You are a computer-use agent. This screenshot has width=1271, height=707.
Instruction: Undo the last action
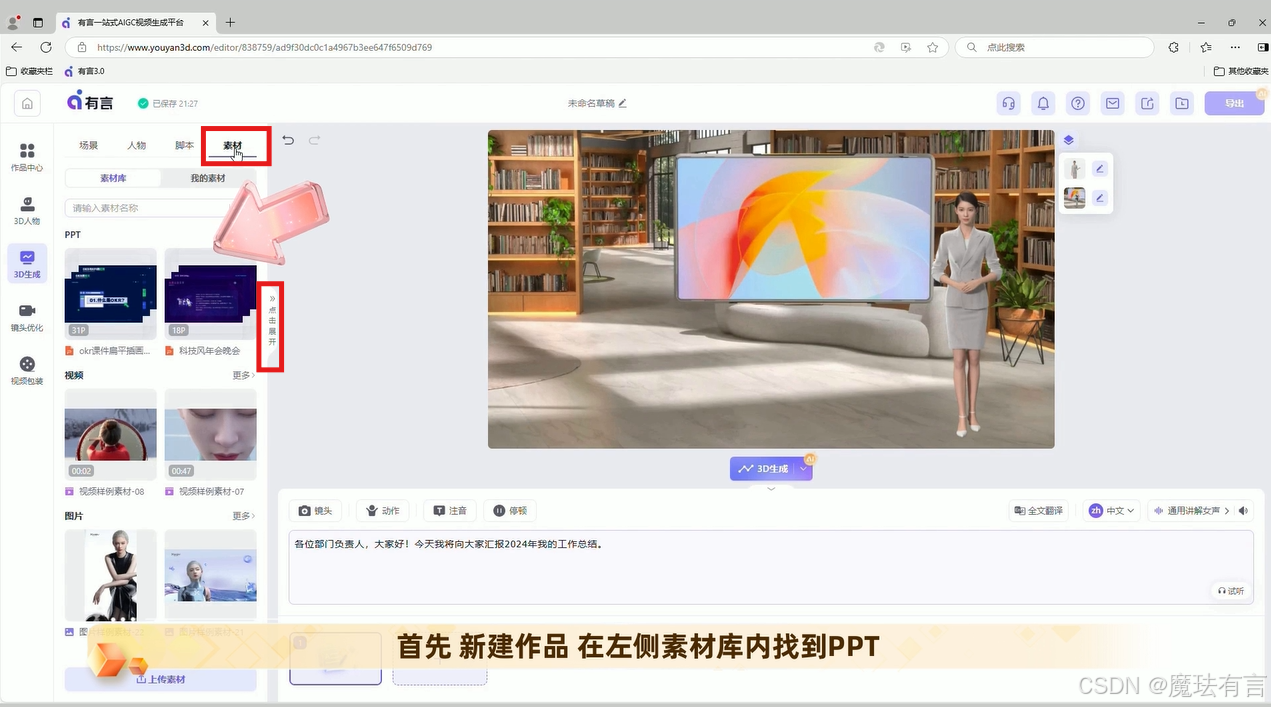click(288, 140)
